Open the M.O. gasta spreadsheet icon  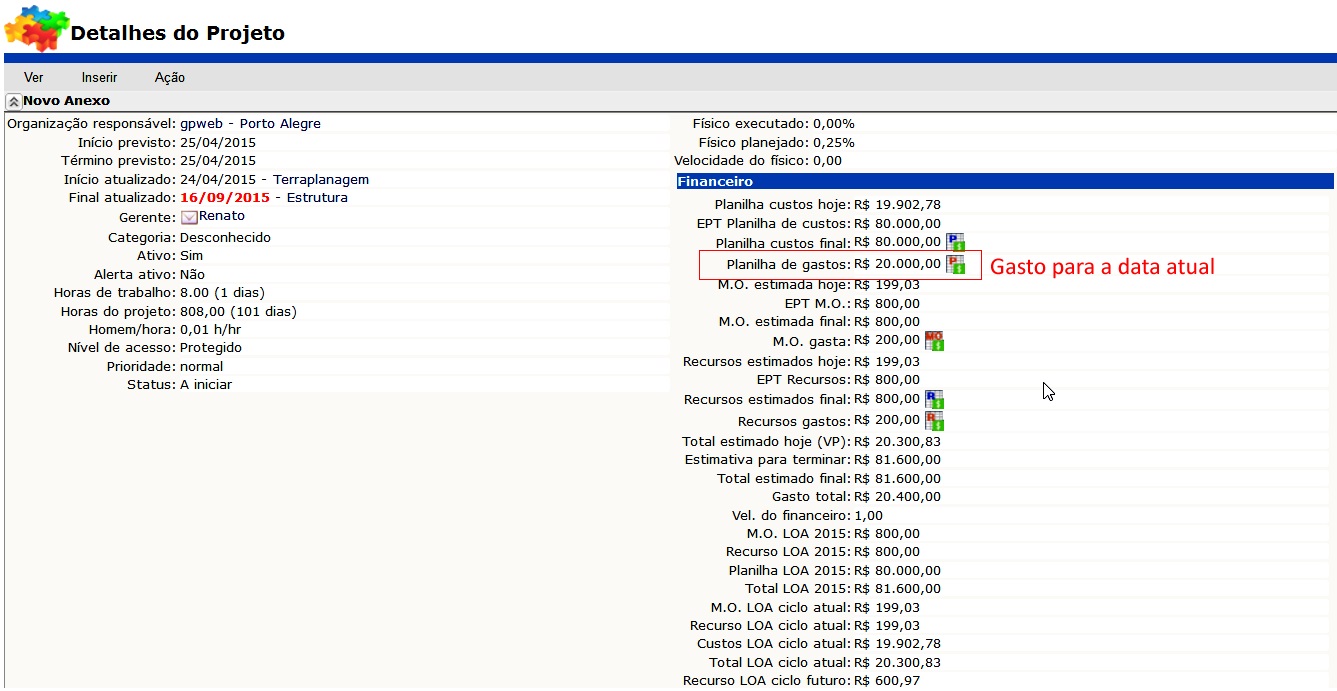(x=934, y=341)
